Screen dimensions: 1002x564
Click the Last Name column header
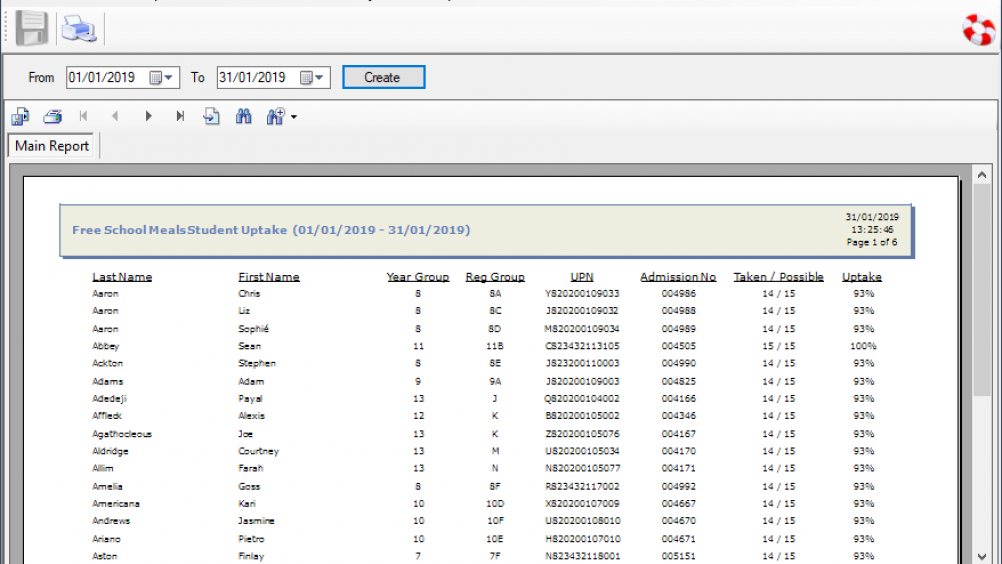click(x=122, y=277)
